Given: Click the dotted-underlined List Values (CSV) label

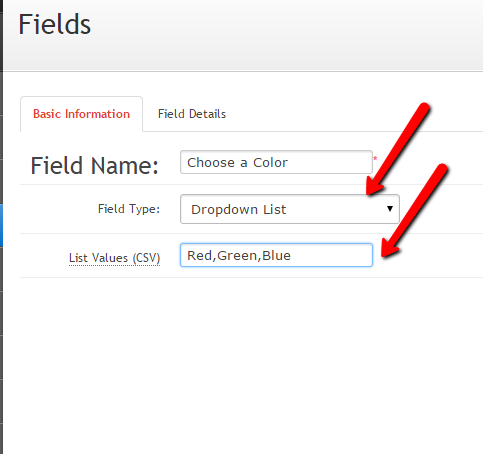Looking at the screenshot, I should pyautogui.click(x=114, y=258).
